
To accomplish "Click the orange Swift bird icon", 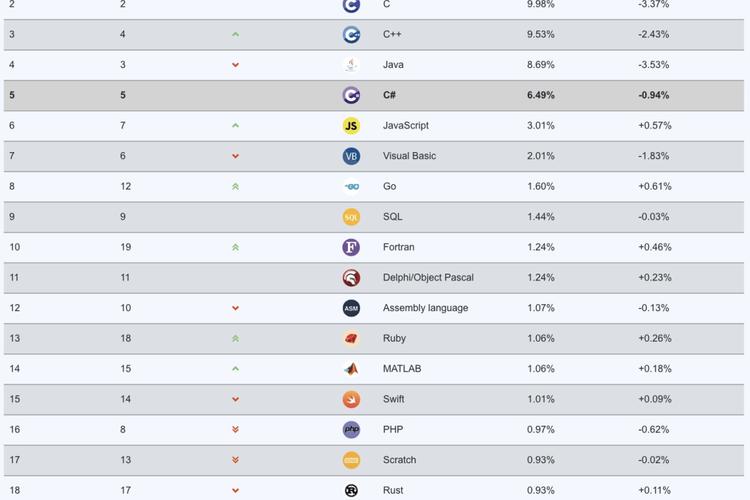I will click(351, 399).
